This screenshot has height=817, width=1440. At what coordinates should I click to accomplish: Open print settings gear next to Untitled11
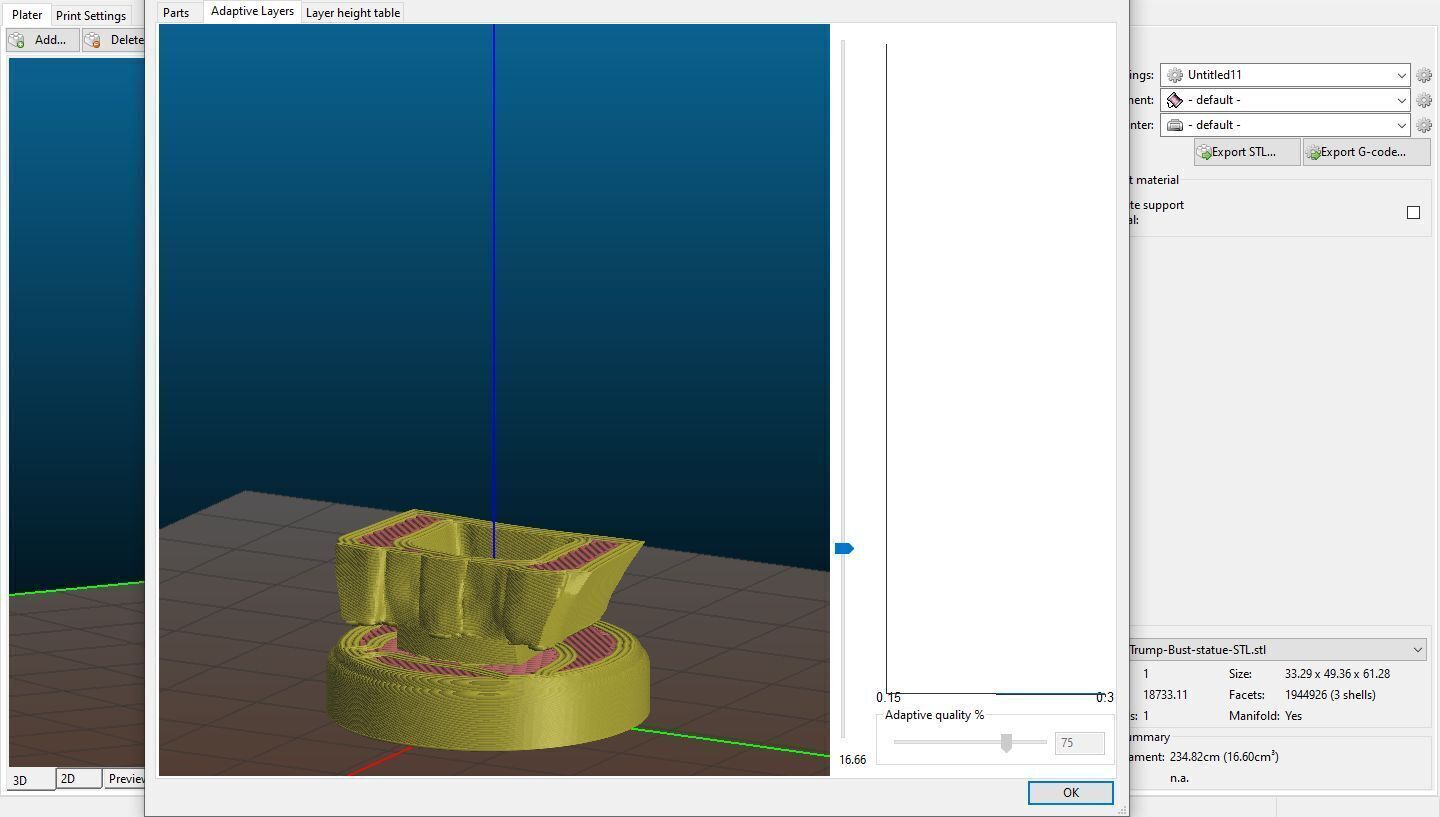coord(1424,75)
